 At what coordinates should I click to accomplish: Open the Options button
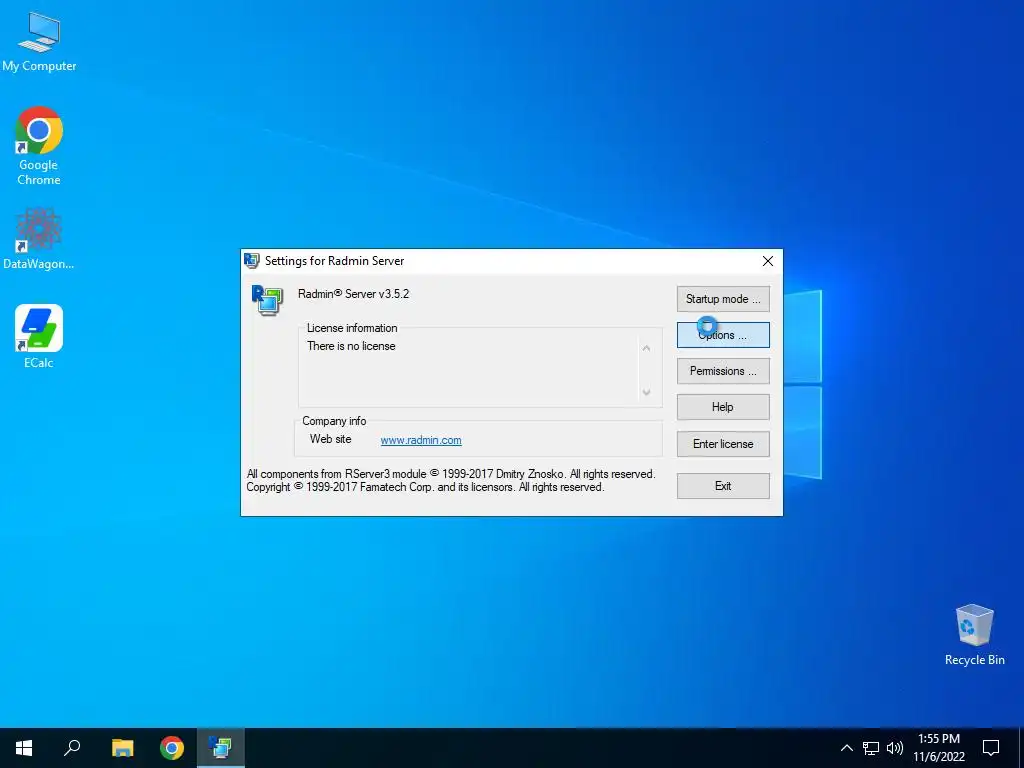coord(723,335)
